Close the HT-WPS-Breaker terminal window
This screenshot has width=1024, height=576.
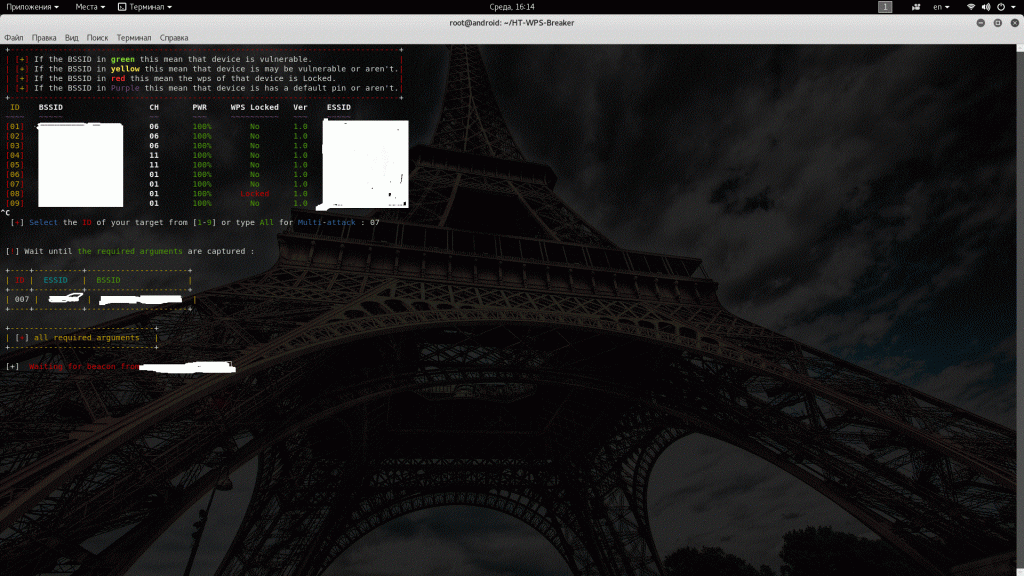click(x=1012, y=22)
